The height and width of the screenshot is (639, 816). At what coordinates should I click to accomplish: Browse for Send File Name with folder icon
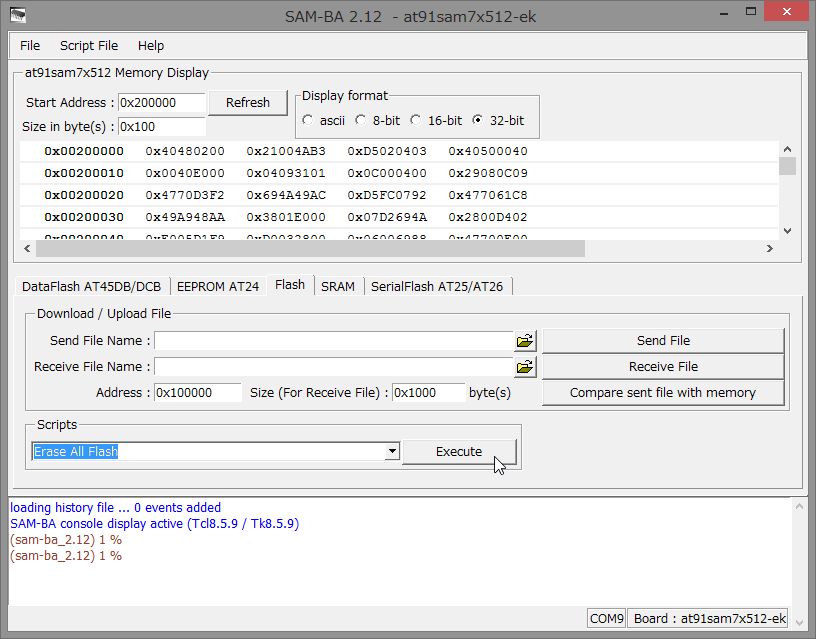click(525, 341)
